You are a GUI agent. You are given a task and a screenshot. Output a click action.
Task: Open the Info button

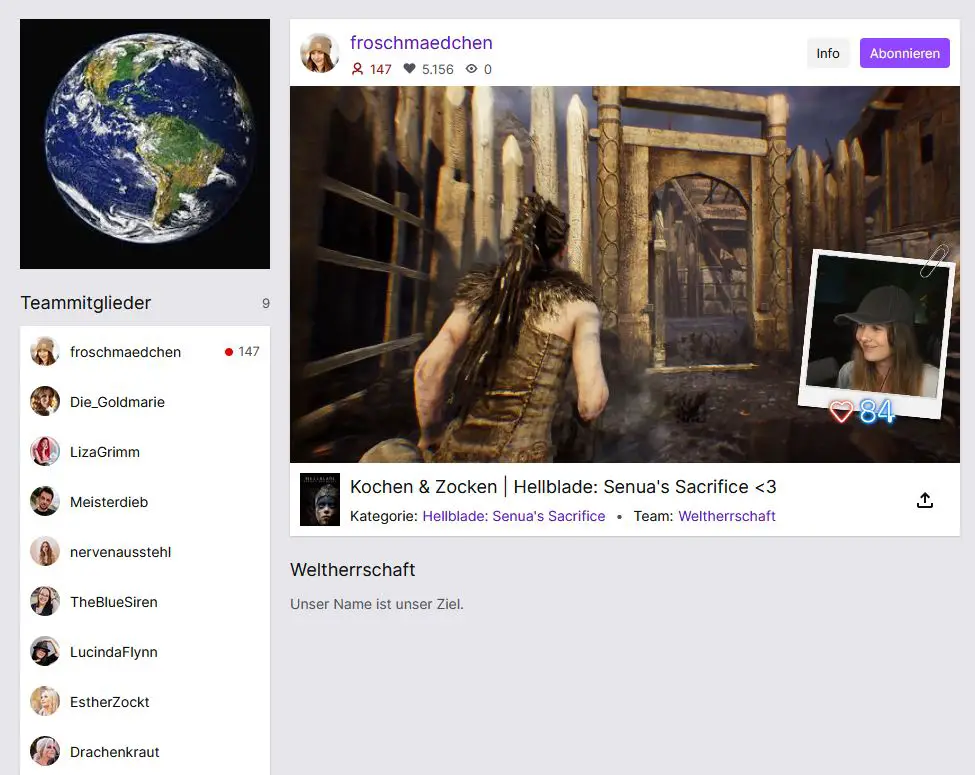pyautogui.click(x=828, y=53)
